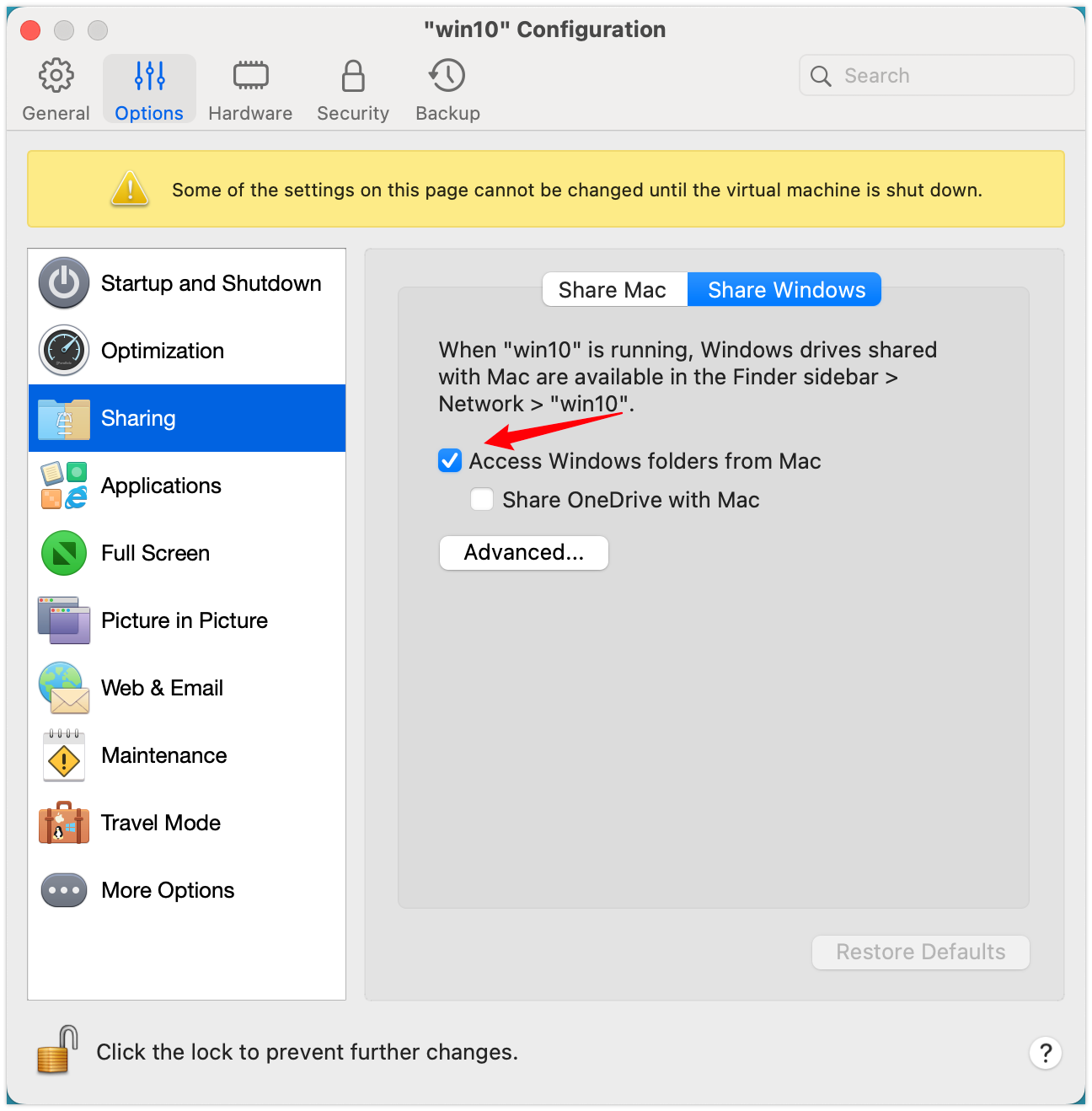Uncheck Access Windows folders from Mac
The width and height of the screenshot is (1092, 1111).
[x=450, y=461]
